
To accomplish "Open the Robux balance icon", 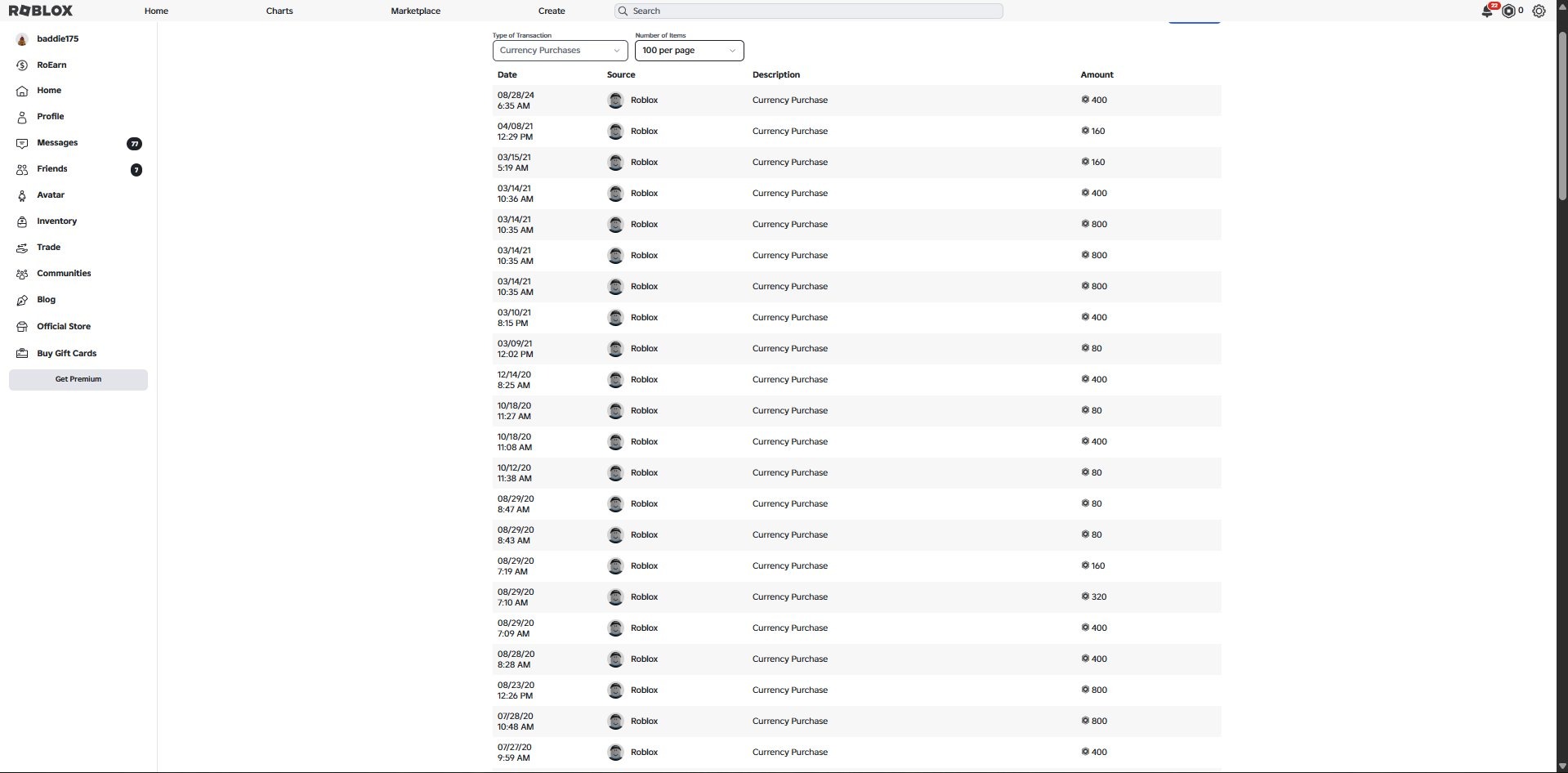I will click(x=1508, y=11).
